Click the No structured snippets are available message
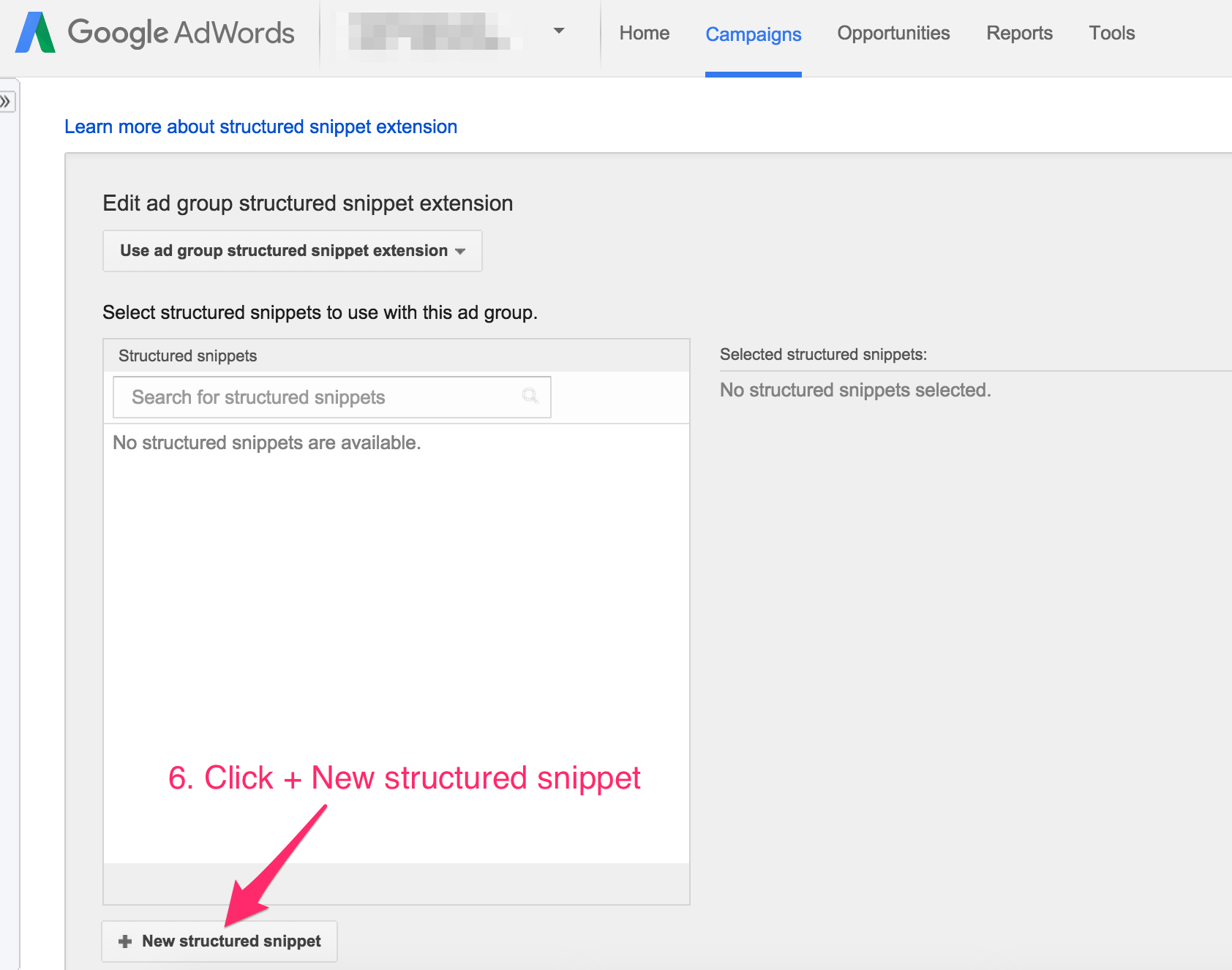The image size is (1232, 970). click(267, 443)
